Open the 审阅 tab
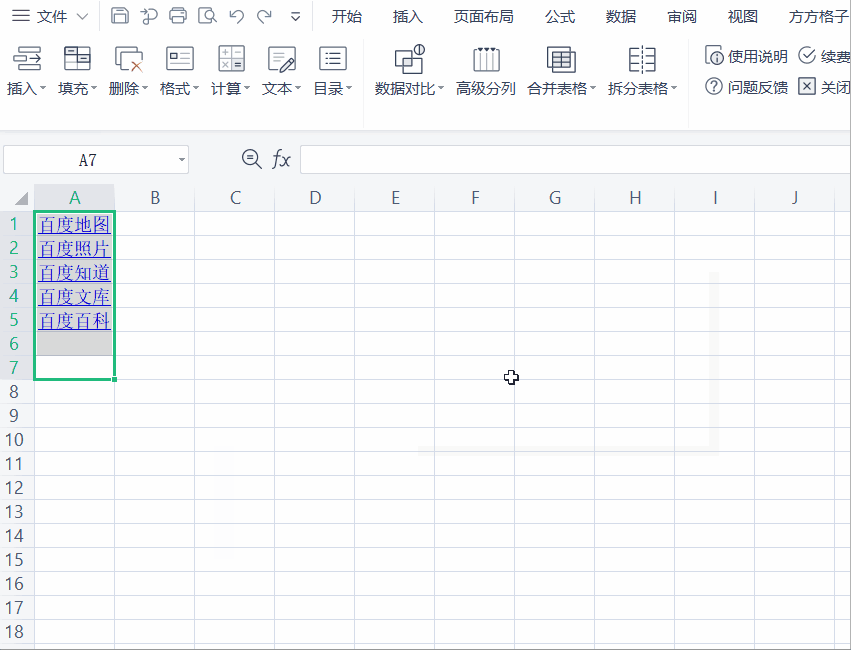 (x=682, y=16)
